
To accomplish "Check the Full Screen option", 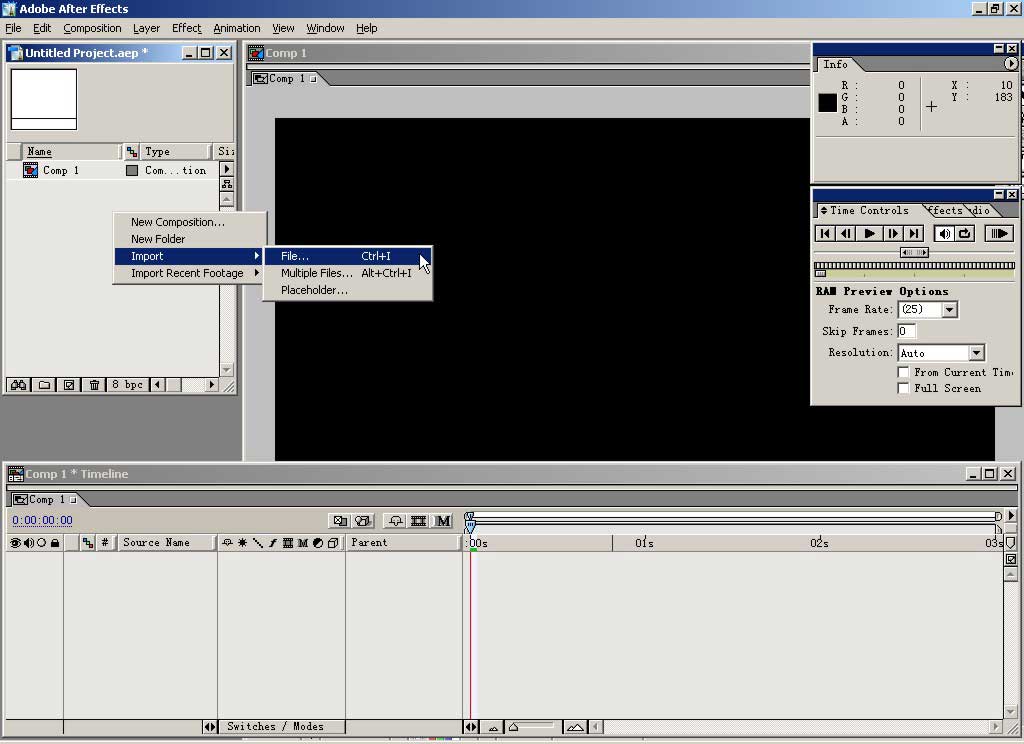I will click(904, 388).
